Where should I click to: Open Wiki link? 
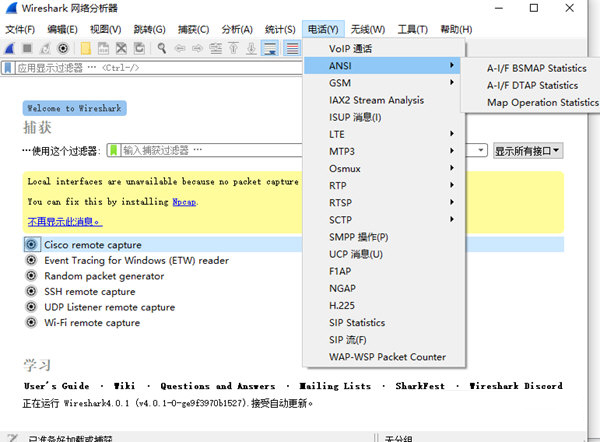tap(124, 386)
